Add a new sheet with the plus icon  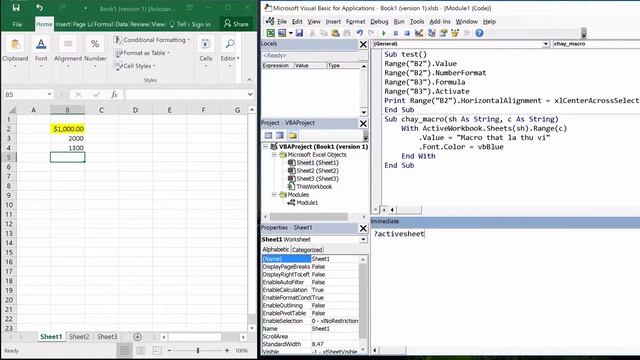pyautogui.click(x=138, y=337)
